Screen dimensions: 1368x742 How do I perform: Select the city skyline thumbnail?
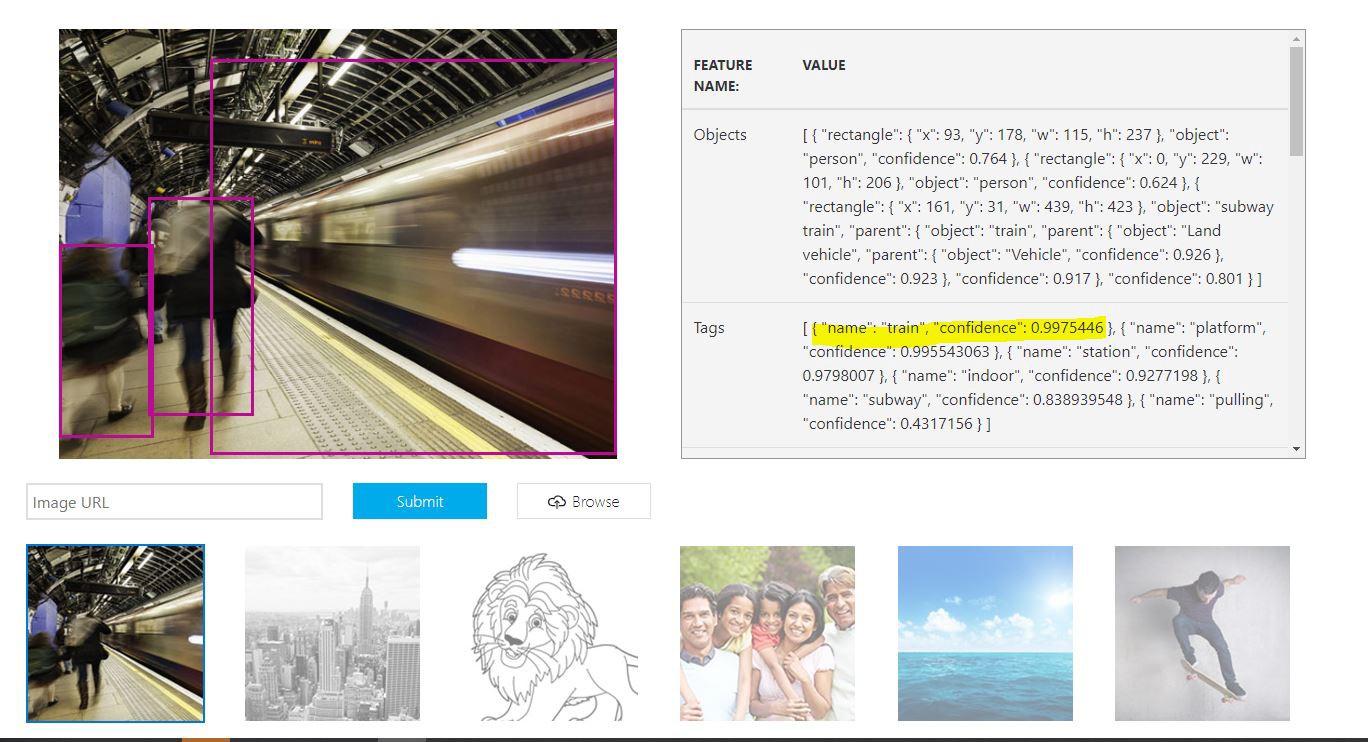tap(332, 633)
